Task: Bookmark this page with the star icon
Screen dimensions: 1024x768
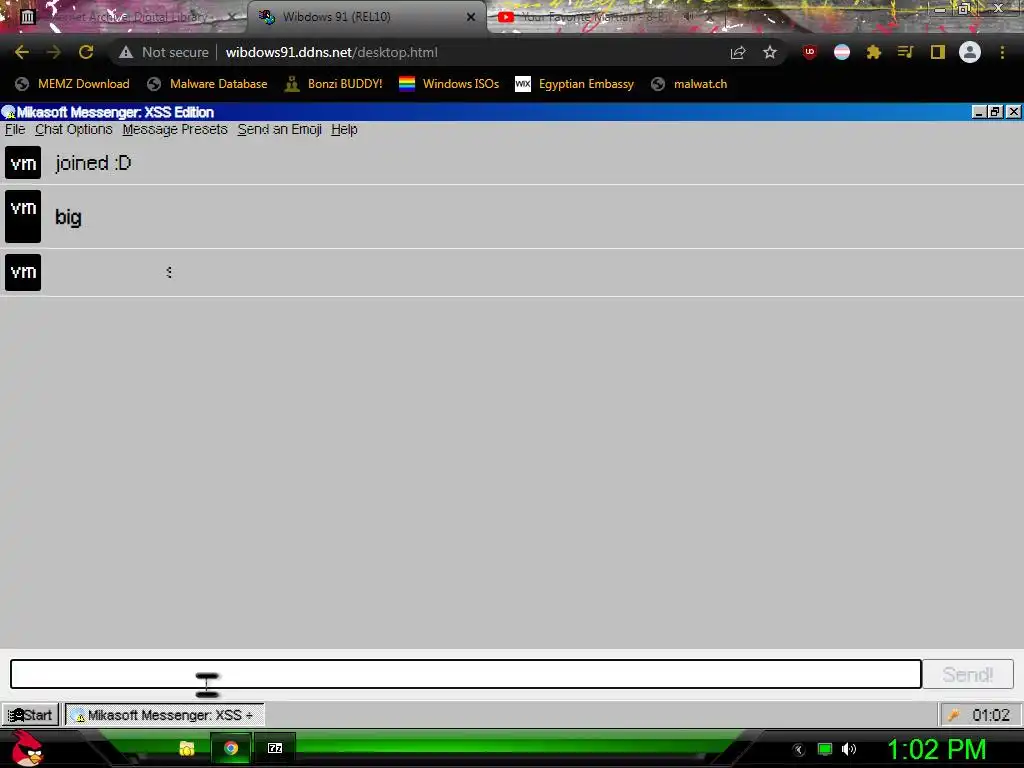Action: [x=770, y=52]
